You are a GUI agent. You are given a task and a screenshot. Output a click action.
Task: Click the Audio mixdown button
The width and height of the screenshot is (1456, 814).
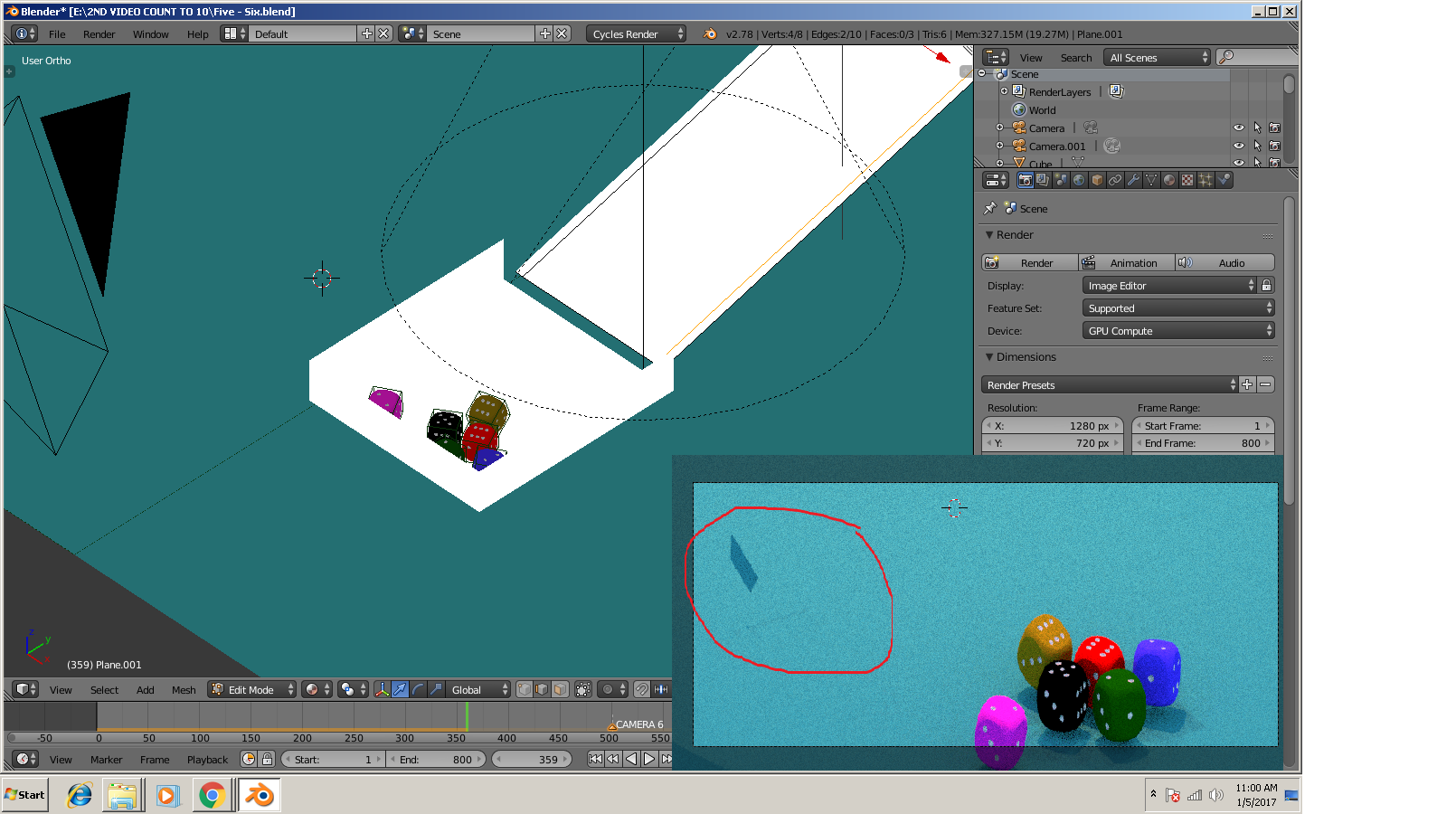pyautogui.click(x=1224, y=262)
